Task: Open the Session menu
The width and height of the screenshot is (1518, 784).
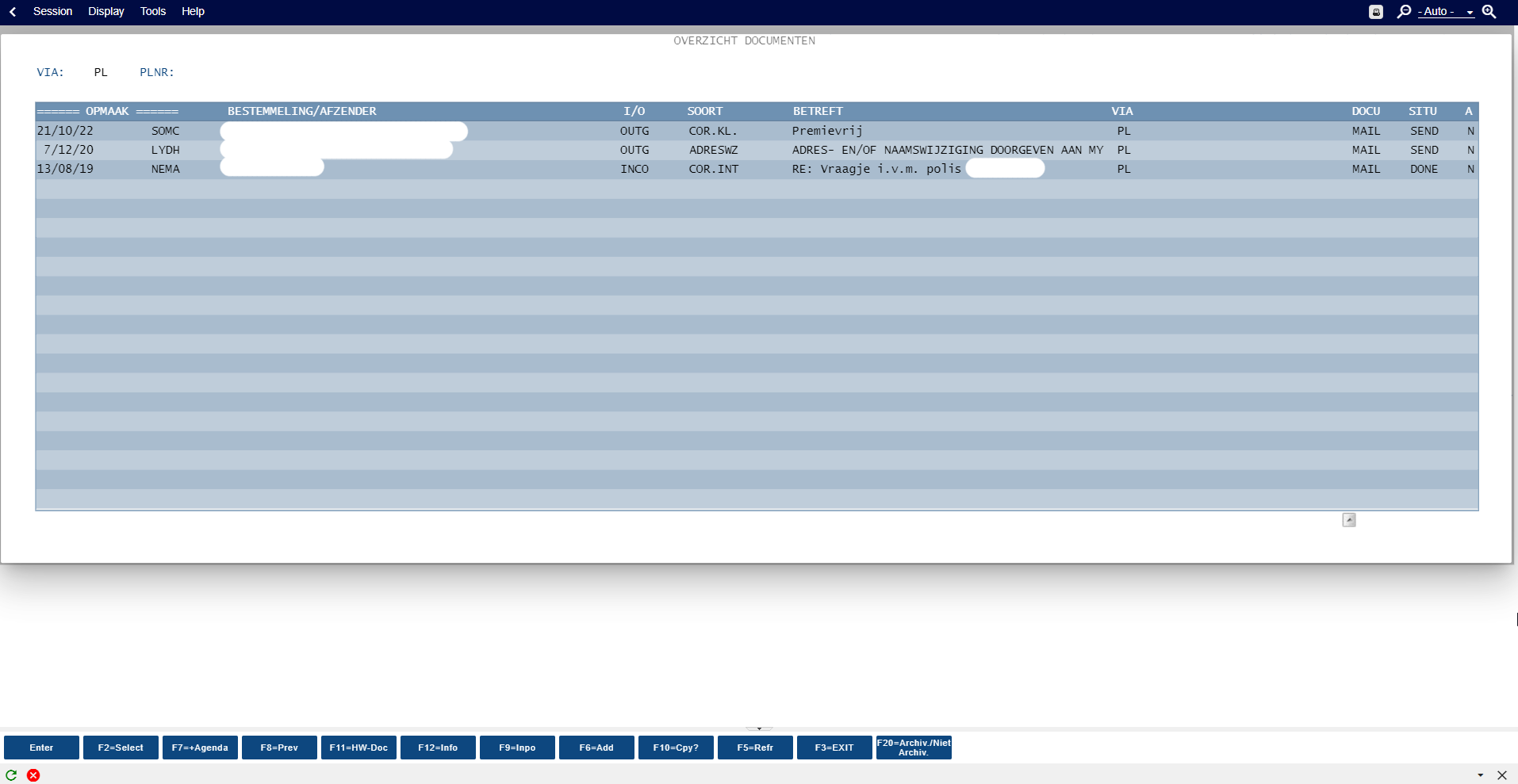Action: pyautogui.click(x=52, y=11)
